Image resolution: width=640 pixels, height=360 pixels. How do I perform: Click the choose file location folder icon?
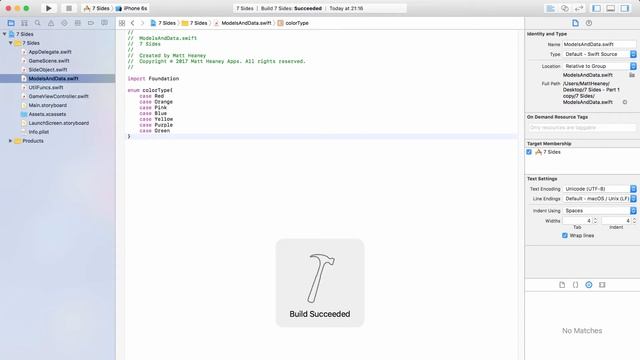coord(632,75)
